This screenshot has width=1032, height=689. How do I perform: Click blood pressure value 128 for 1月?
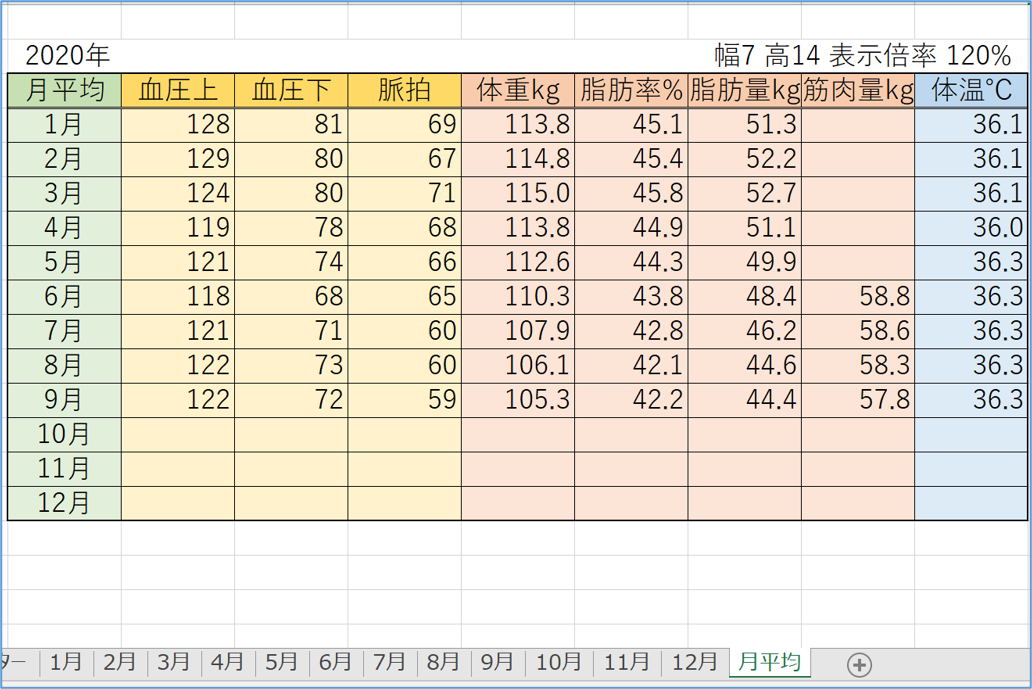point(178,124)
